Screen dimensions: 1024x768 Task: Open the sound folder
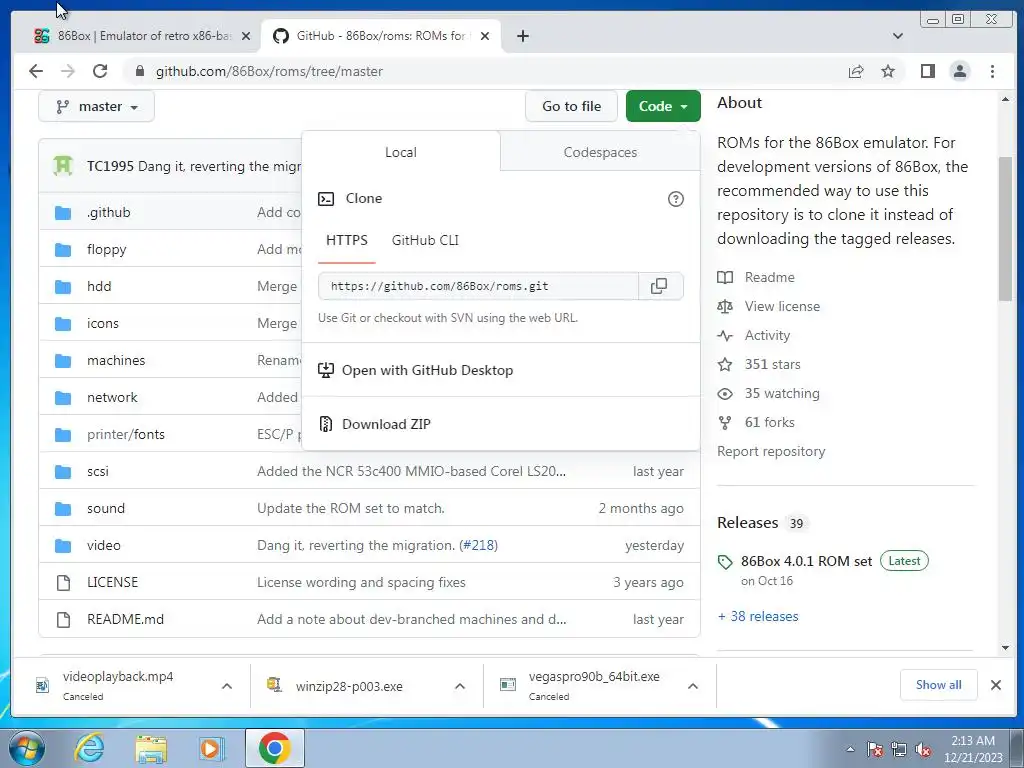coord(105,508)
